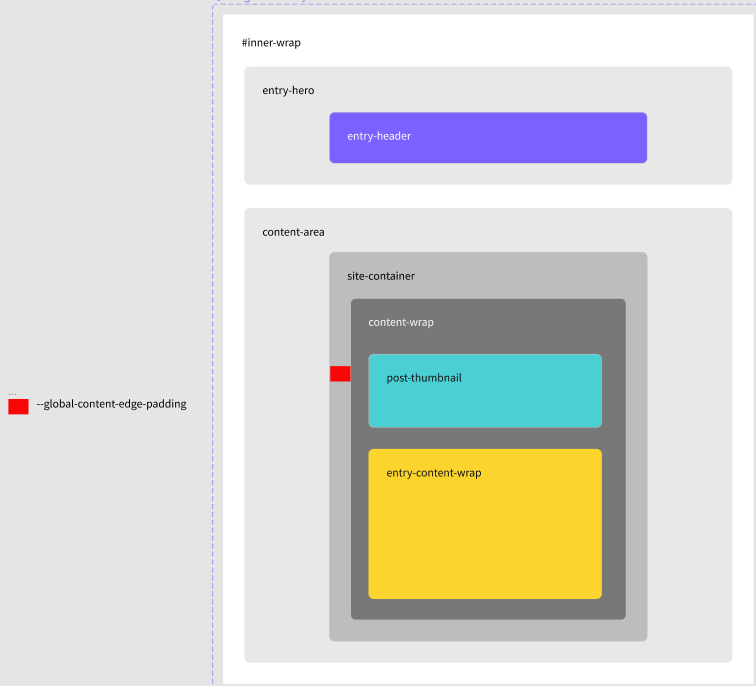The height and width of the screenshot is (686, 756).
Task: Click the site-container label
Action: pos(381,276)
